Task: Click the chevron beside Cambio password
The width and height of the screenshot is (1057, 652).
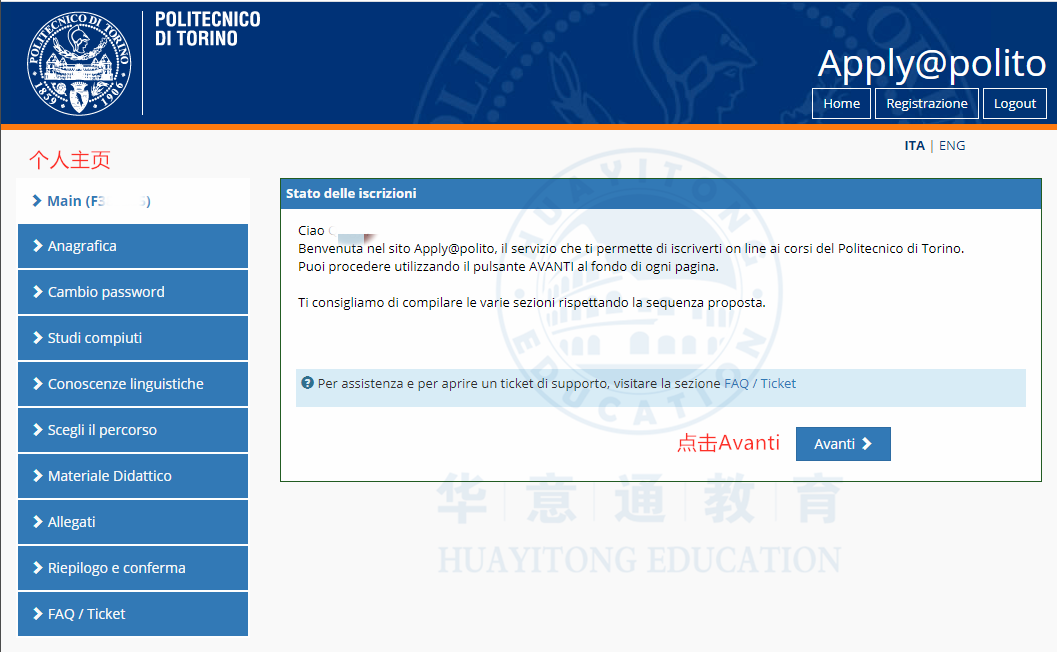Action: 38,292
